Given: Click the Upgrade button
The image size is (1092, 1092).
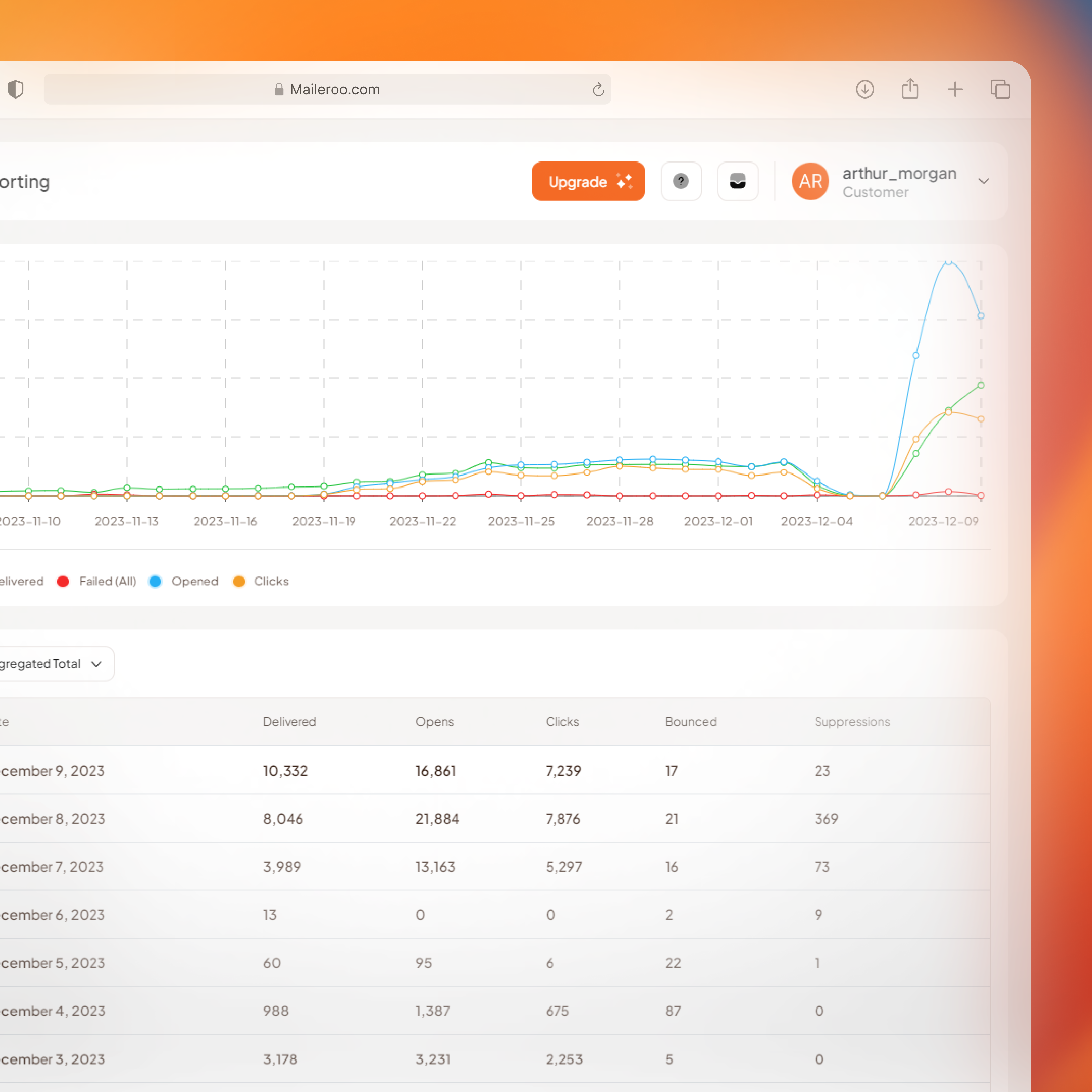Looking at the screenshot, I should pos(588,181).
